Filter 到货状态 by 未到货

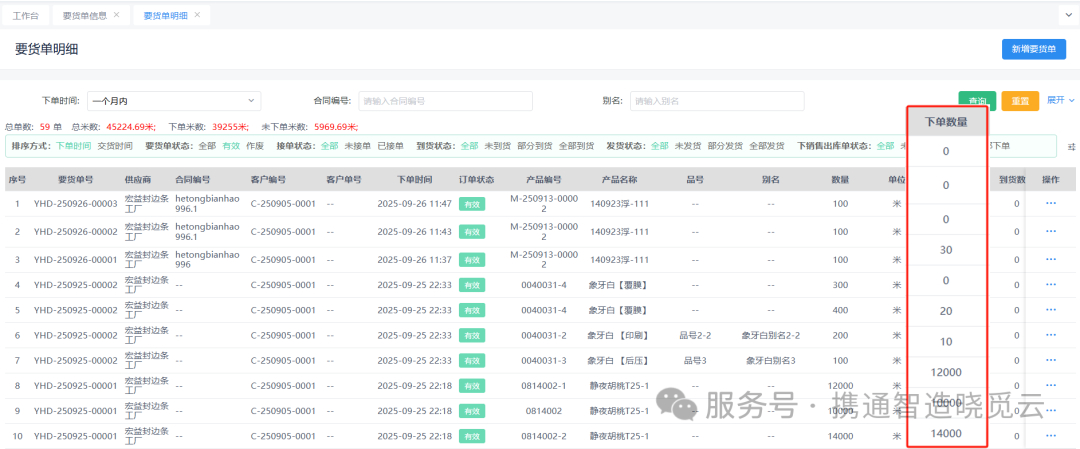(x=498, y=146)
